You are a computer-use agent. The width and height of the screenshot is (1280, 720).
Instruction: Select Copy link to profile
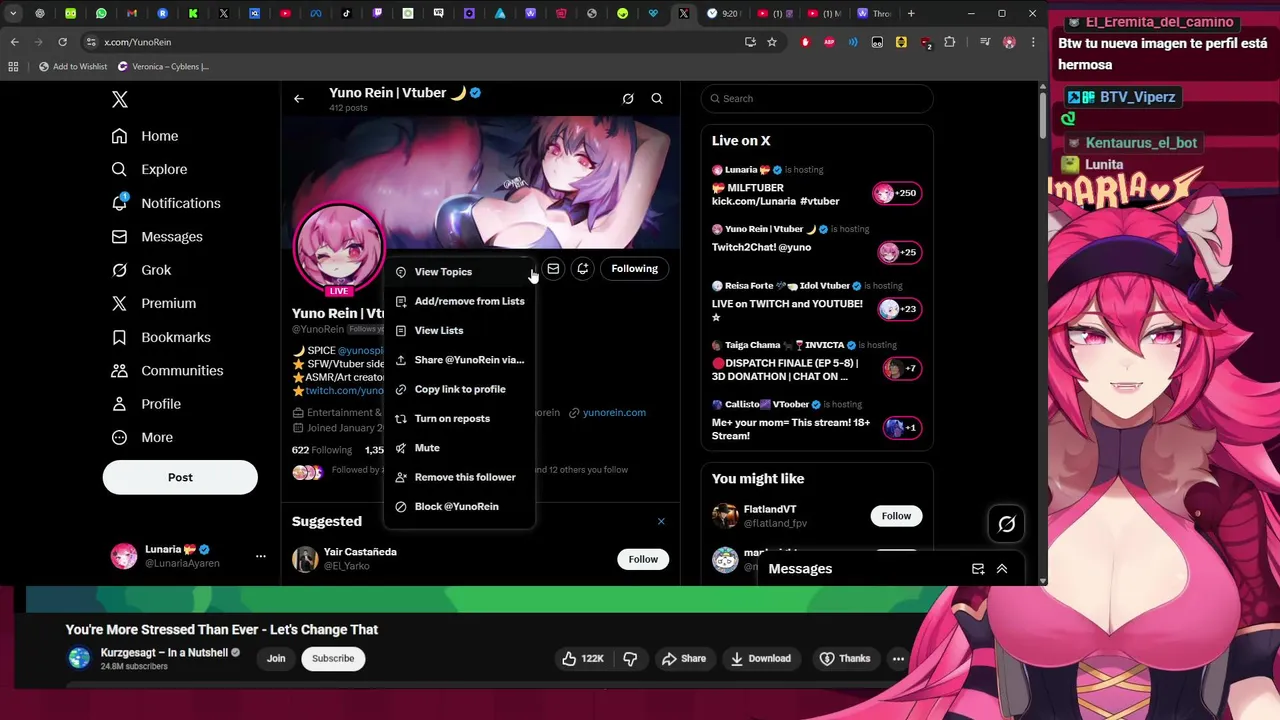point(459,389)
